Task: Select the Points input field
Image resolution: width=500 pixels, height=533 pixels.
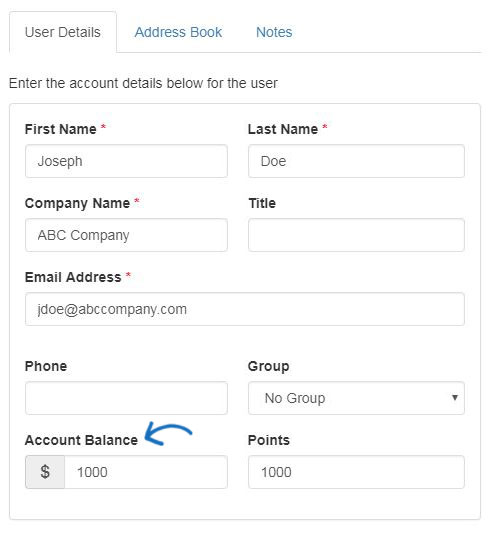Action: pyautogui.click(x=356, y=472)
